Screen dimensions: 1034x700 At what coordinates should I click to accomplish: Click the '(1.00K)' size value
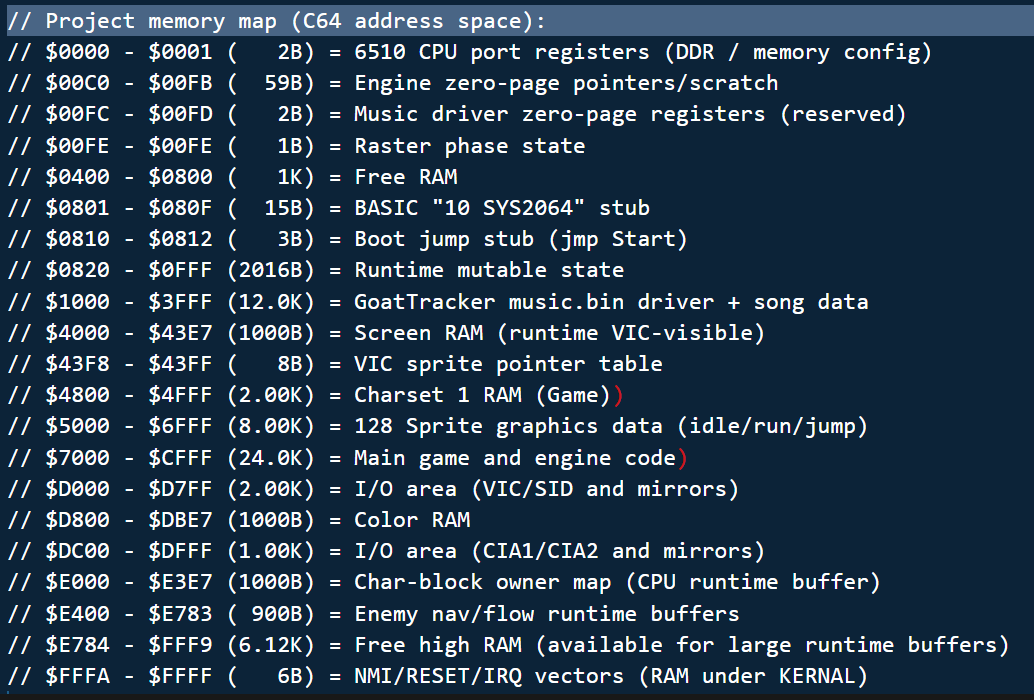coord(270,551)
